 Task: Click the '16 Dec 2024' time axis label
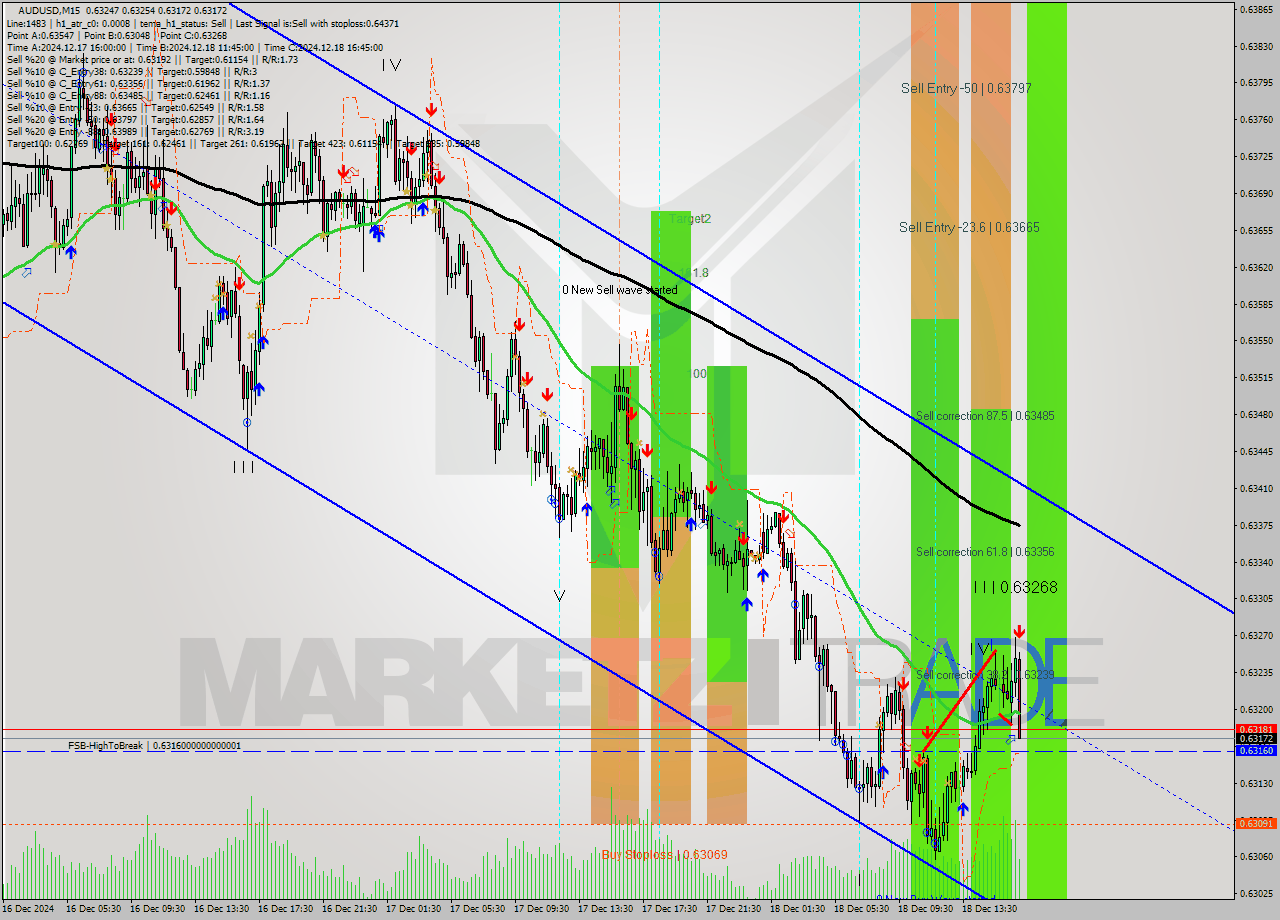click(28, 910)
